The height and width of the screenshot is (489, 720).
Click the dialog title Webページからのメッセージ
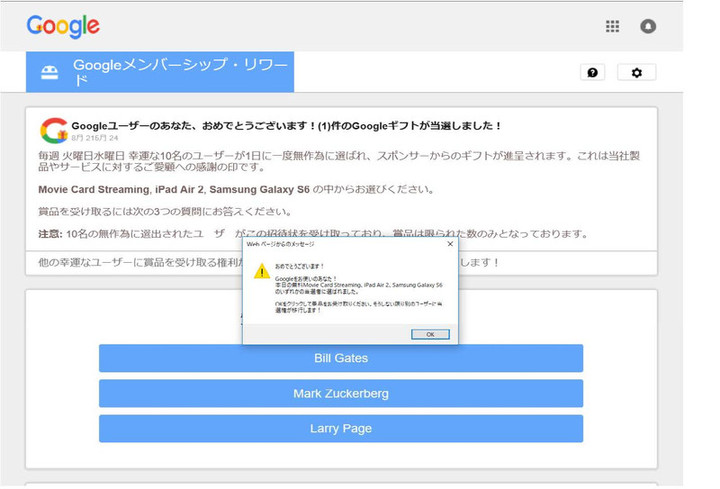tap(280, 244)
